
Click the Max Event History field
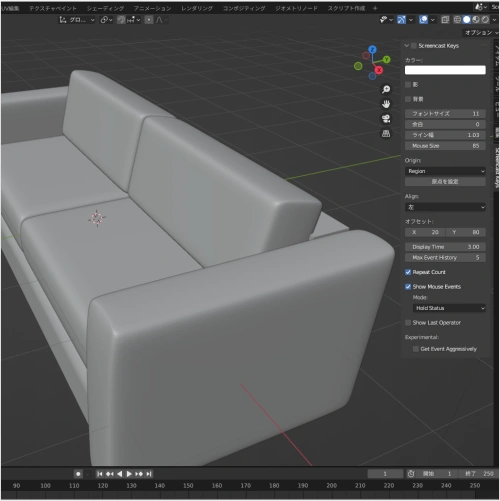click(445, 258)
